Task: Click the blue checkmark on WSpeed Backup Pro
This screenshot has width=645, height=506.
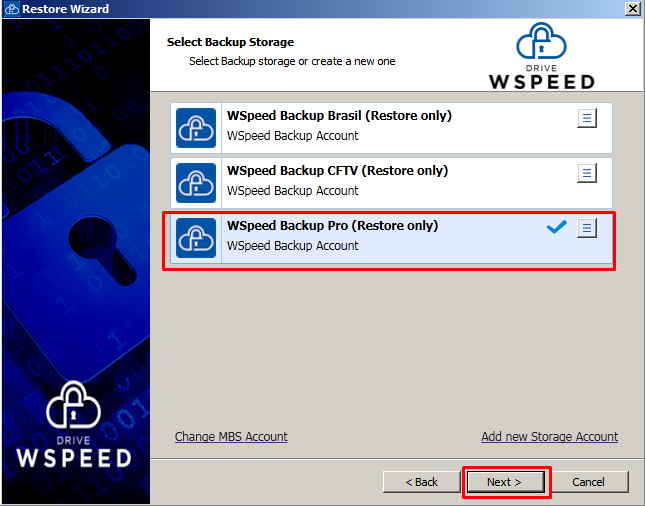Action: 557,227
